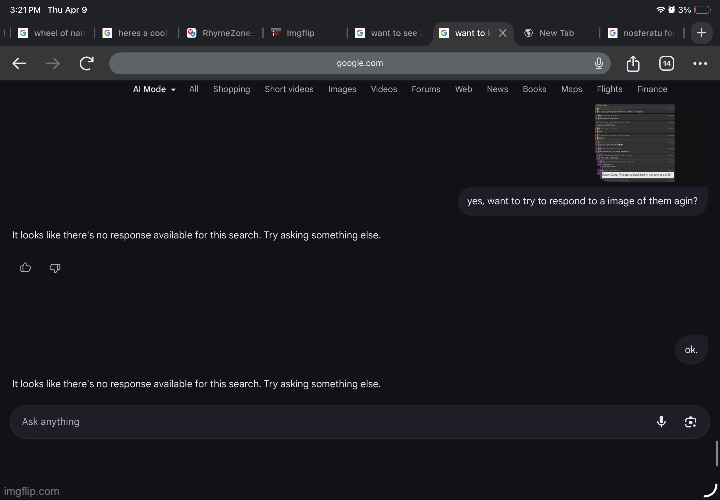Open the share sheet icon
The image size is (720, 500).
[x=633, y=63]
